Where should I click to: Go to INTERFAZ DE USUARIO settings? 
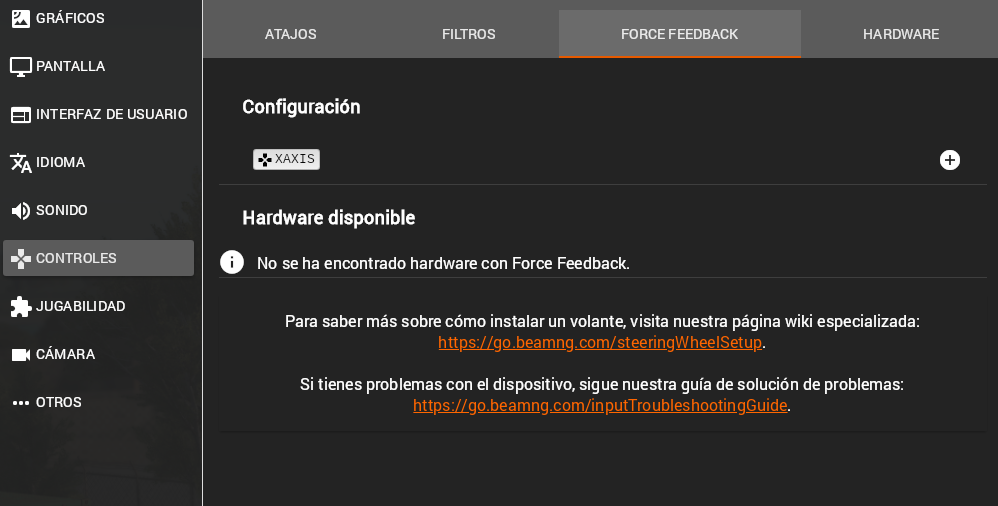pyautogui.click(x=99, y=115)
